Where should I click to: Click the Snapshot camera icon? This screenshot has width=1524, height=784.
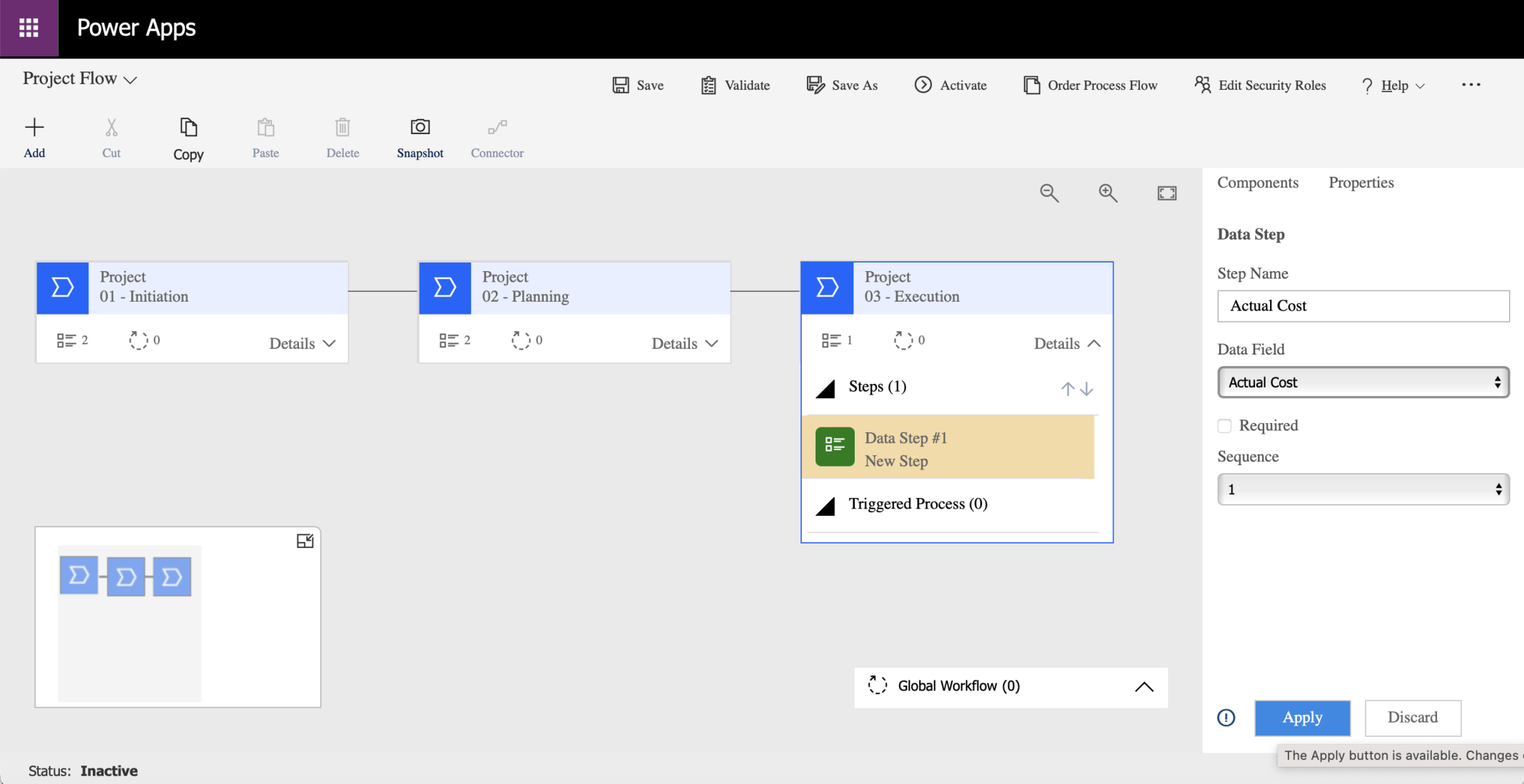[x=420, y=127]
